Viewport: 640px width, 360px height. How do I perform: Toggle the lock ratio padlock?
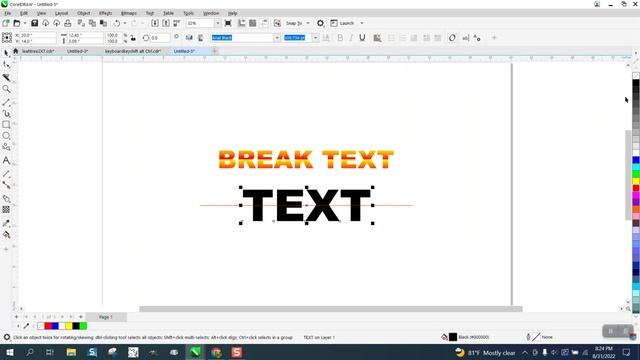click(x=133, y=38)
